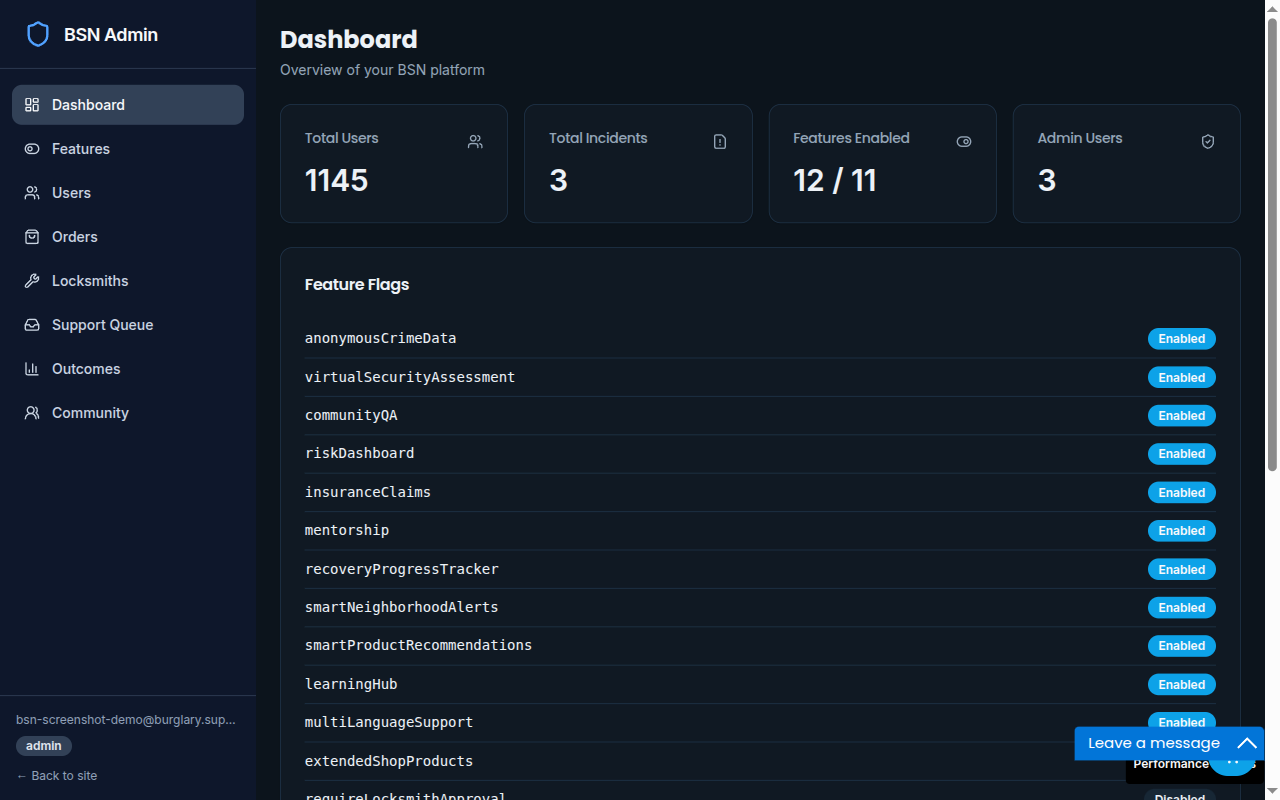
Task: Select Support Queue in the sidebar
Action: 128,325
